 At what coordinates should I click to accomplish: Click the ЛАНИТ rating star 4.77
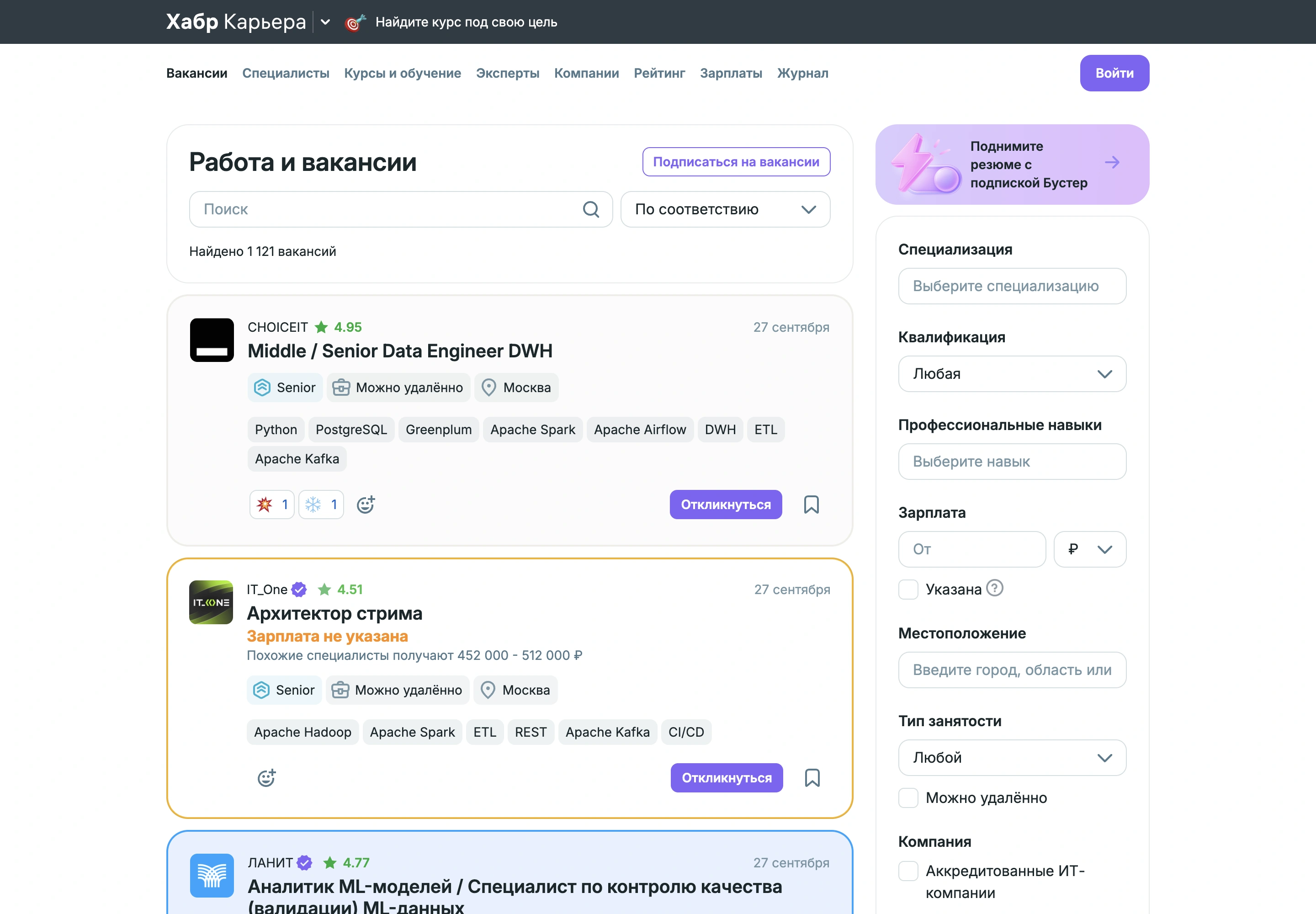point(330,862)
